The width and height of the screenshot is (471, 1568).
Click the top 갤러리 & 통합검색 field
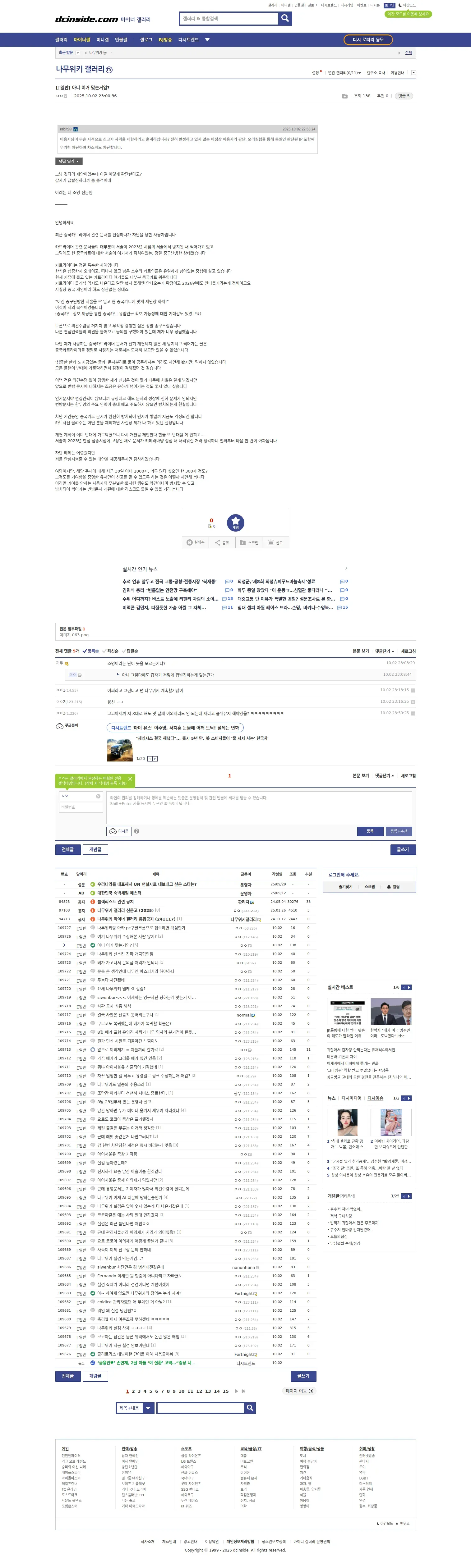click(x=229, y=18)
